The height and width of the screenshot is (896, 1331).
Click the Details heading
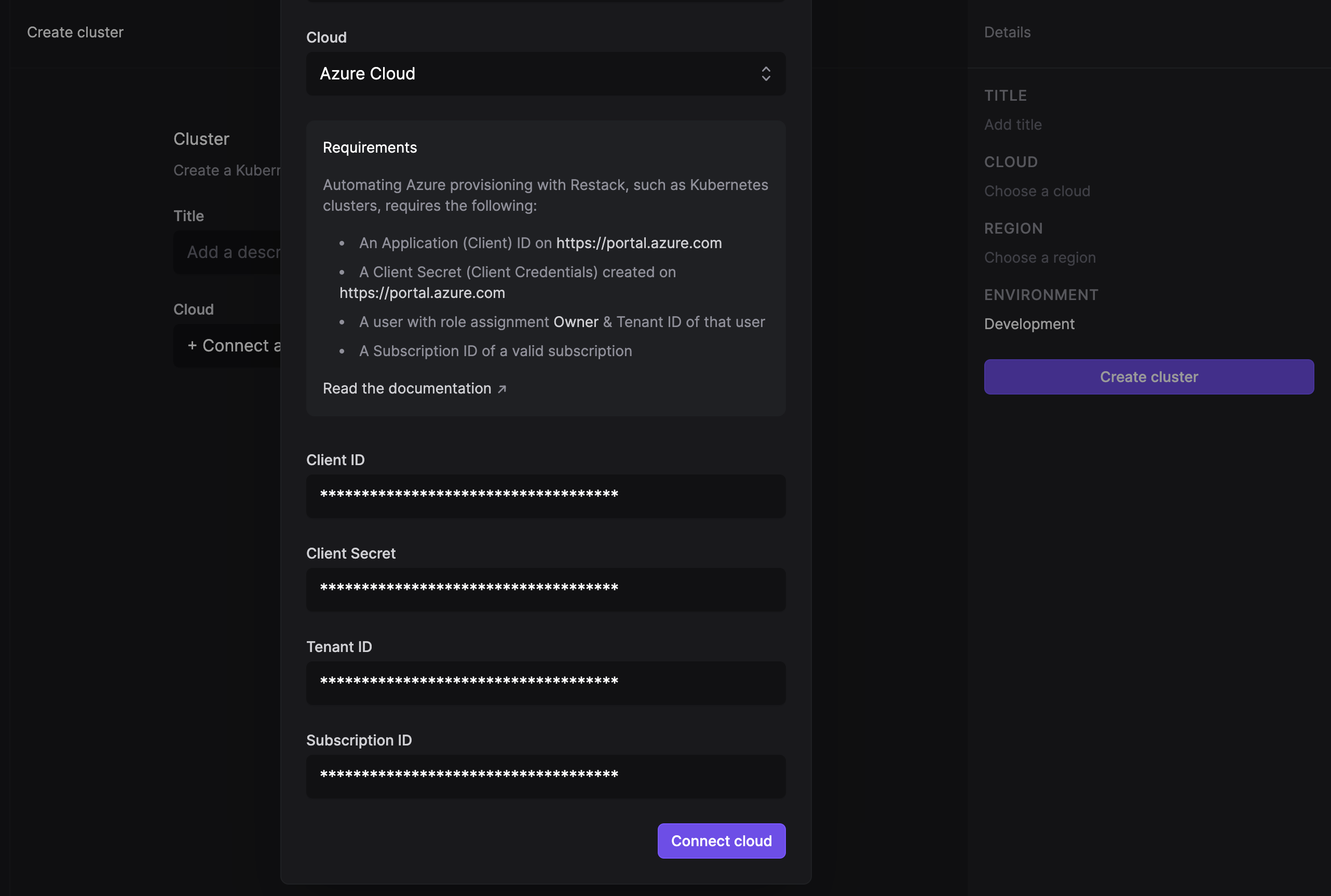1007,32
